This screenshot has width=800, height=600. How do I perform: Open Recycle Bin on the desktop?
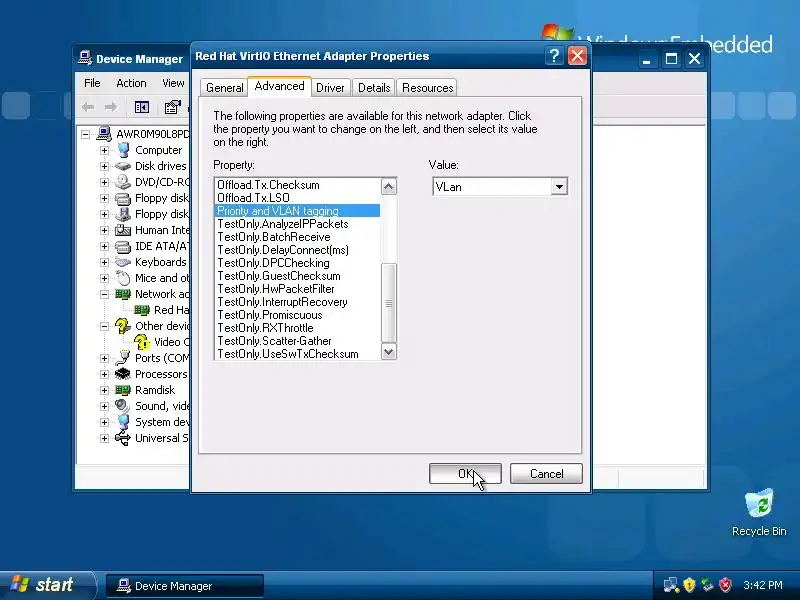tap(759, 512)
